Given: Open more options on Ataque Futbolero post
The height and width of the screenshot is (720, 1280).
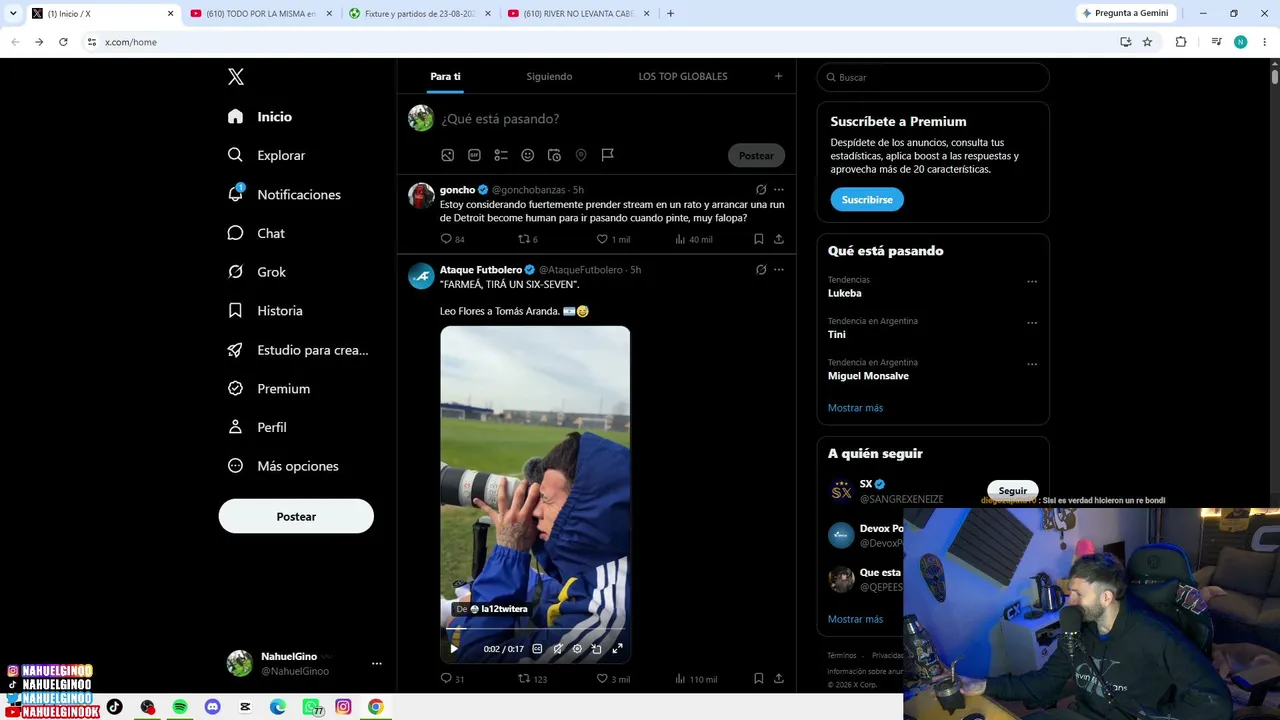Looking at the screenshot, I should click(x=778, y=269).
